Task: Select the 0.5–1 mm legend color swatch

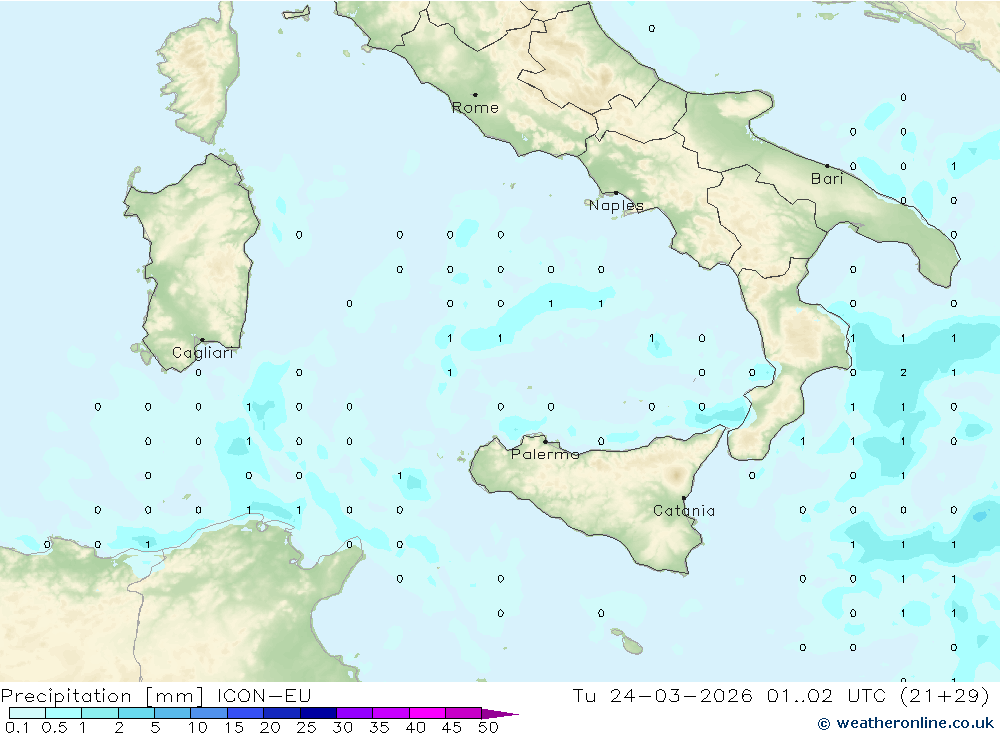Action: [64, 713]
